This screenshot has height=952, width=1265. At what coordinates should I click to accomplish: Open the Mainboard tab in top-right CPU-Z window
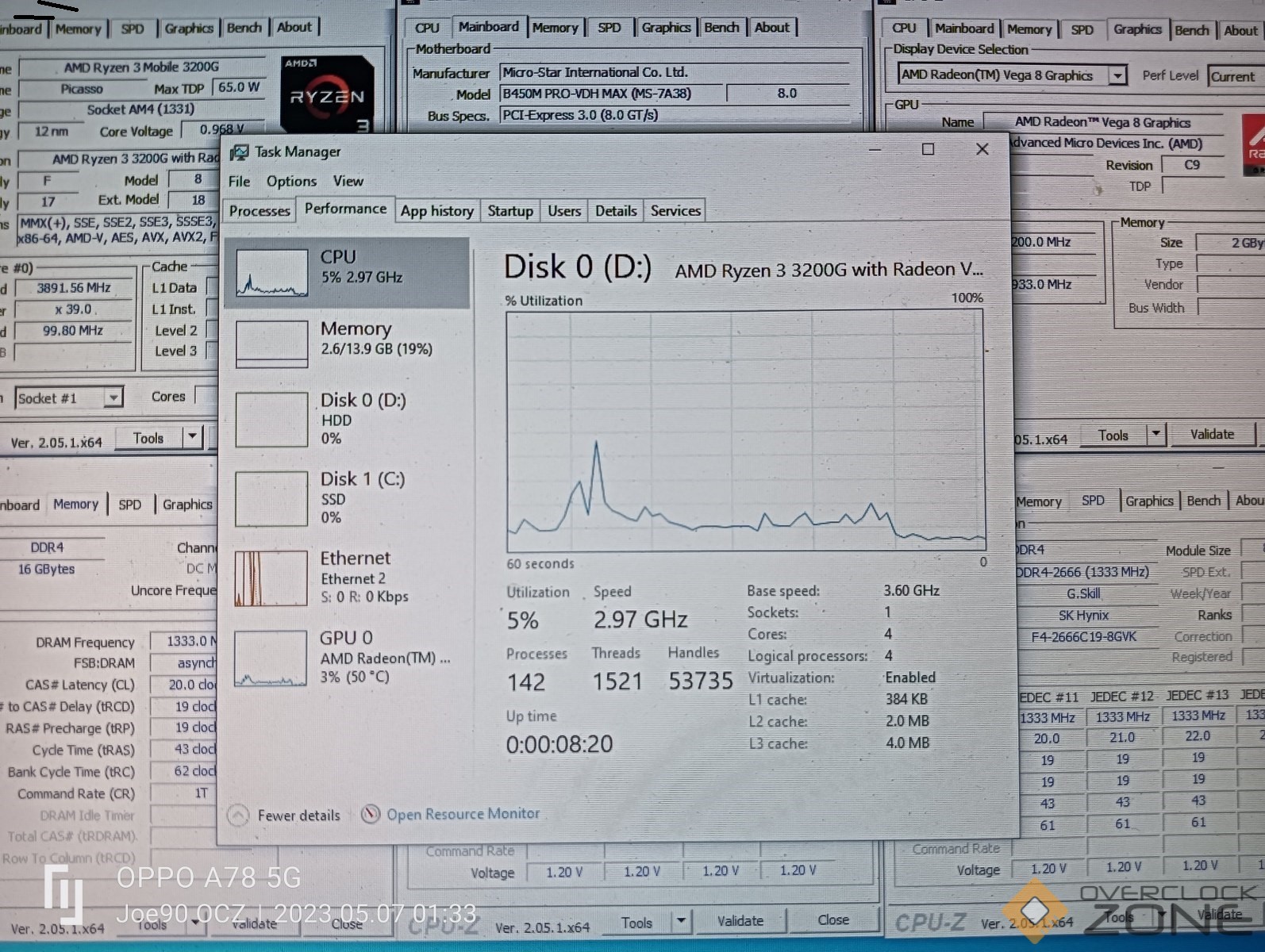(x=964, y=29)
